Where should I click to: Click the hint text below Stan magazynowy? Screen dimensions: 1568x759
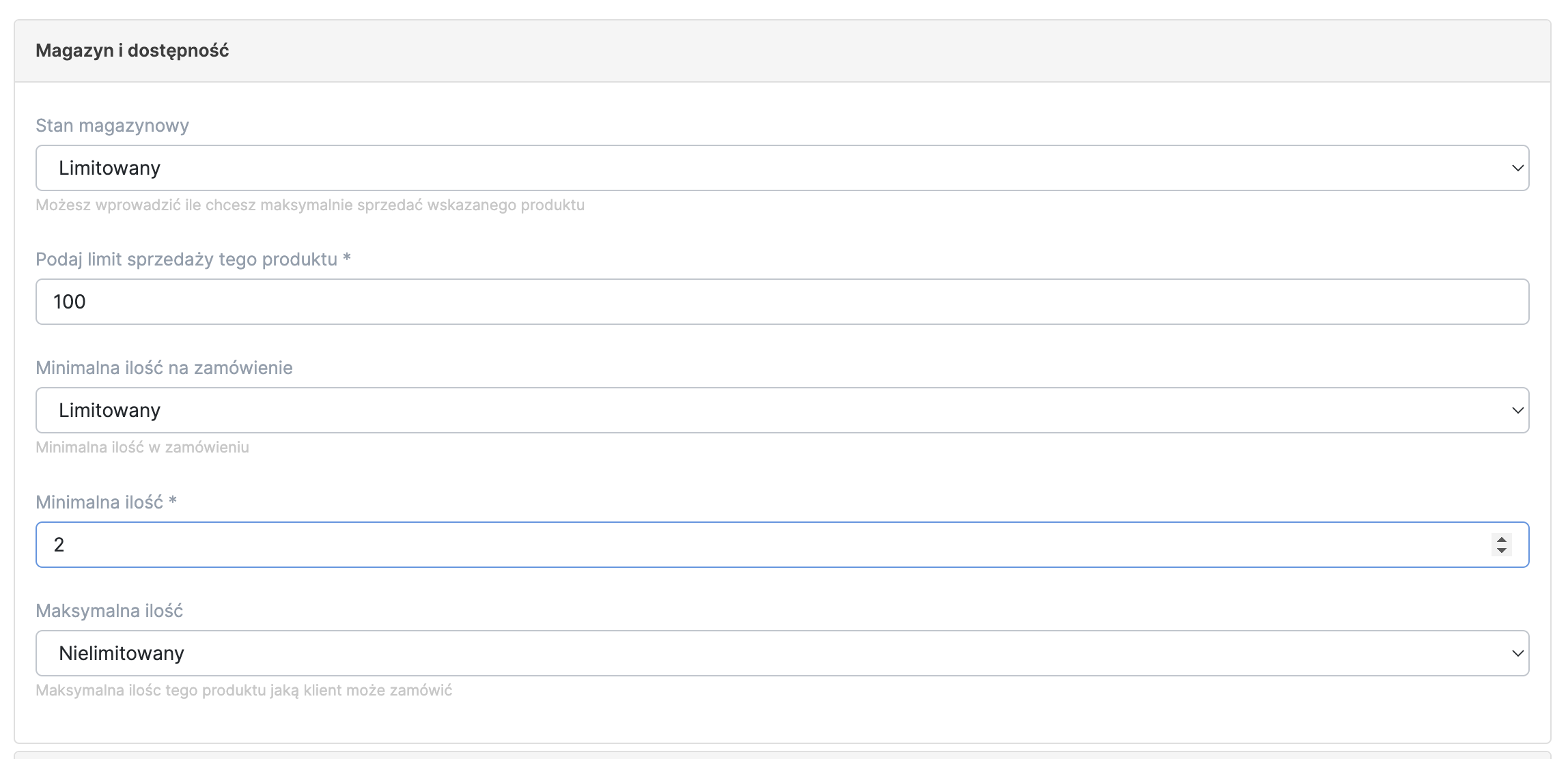coord(310,205)
